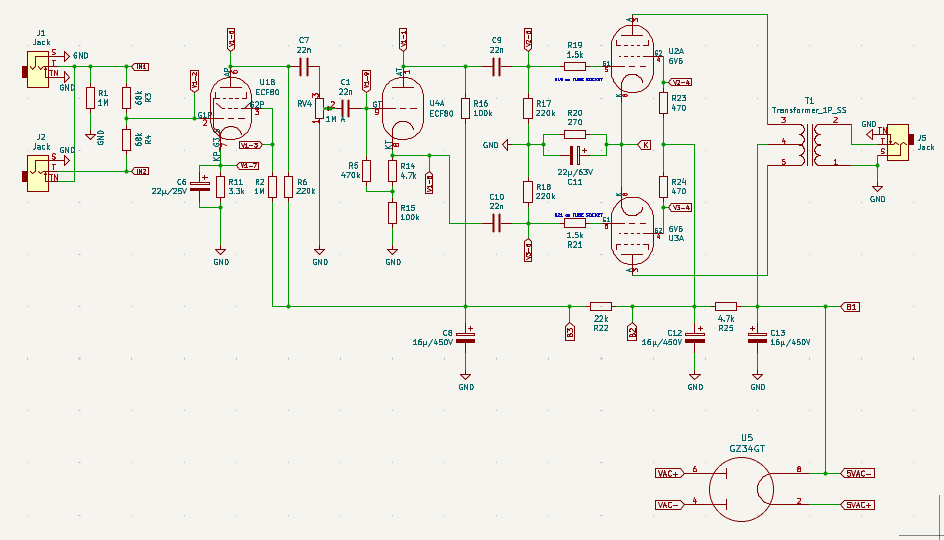The width and height of the screenshot is (944, 540).
Task: Select the 5VAC+ net label
Action: pyautogui.click(x=859, y=505)
